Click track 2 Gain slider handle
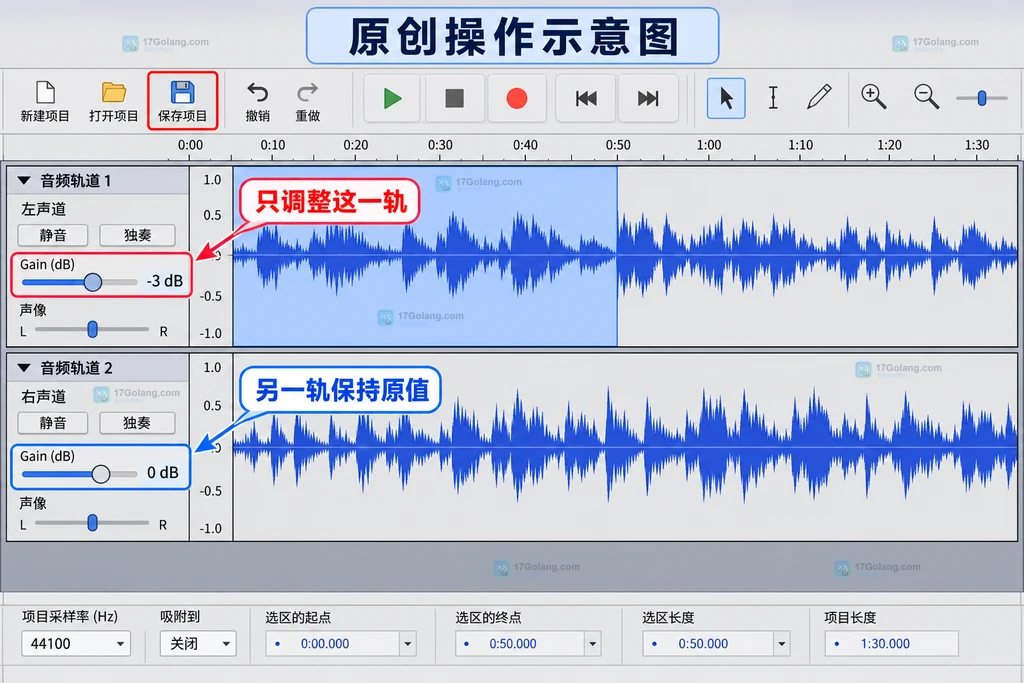Viewport: 1024px width, 683px height. [x=101, y=473]
